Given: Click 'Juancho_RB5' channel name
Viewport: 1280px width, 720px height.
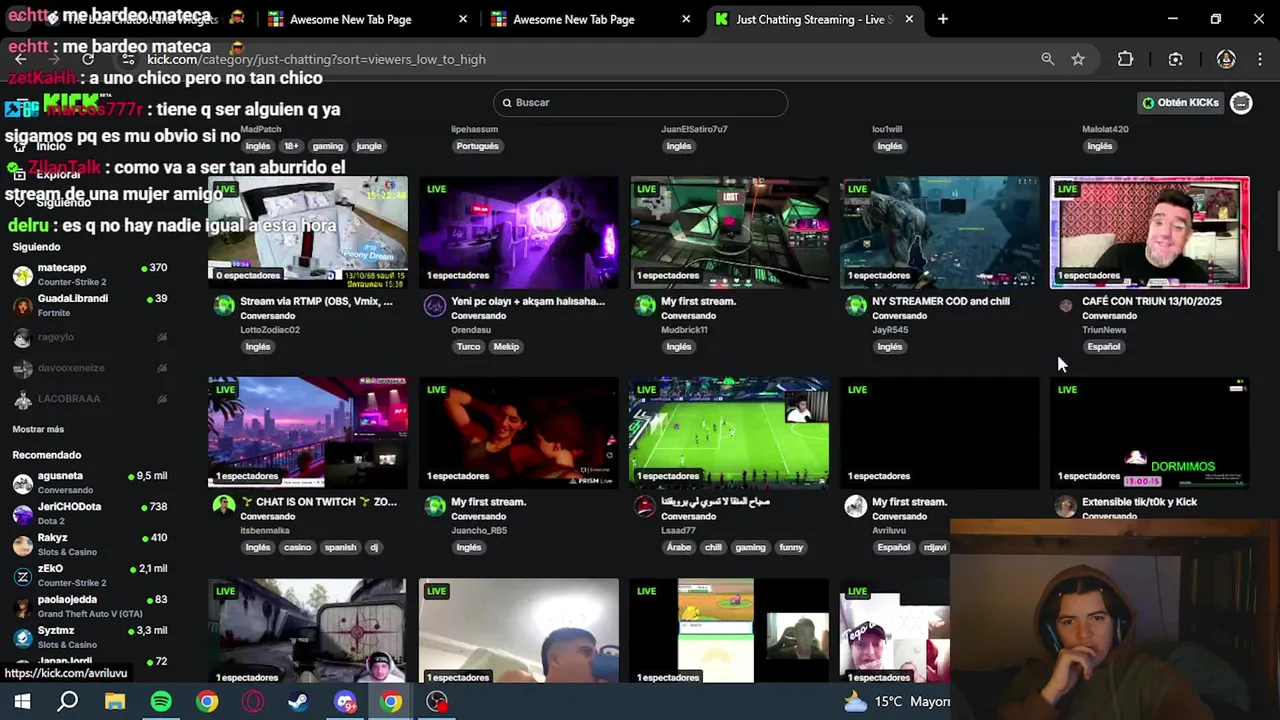Looking at the screenshot, I should click(479, 531).
